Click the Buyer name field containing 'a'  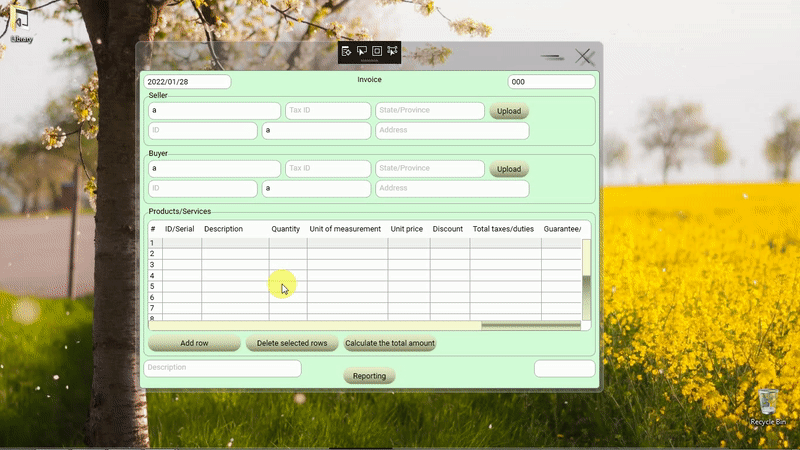[214, 169]
